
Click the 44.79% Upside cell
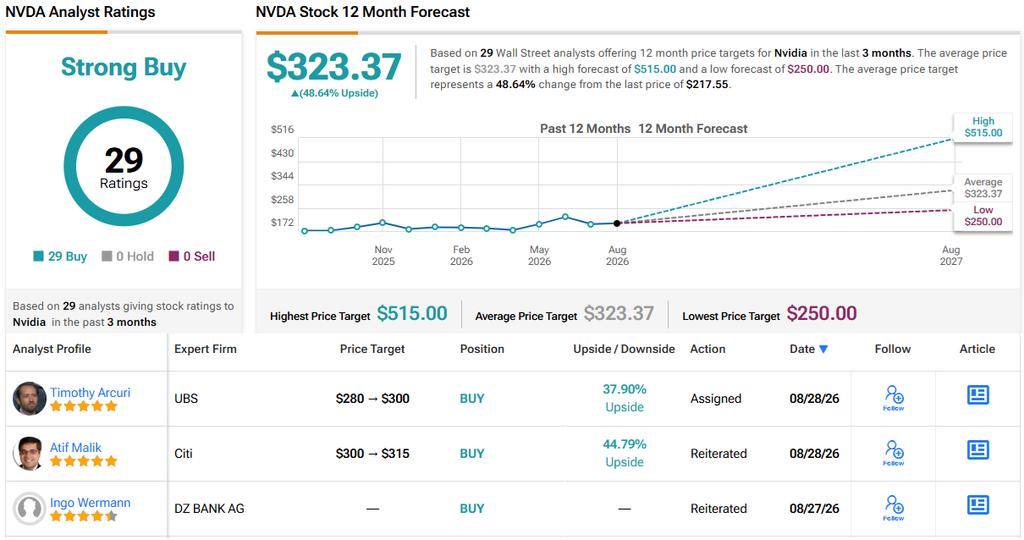tap(624, 453)
